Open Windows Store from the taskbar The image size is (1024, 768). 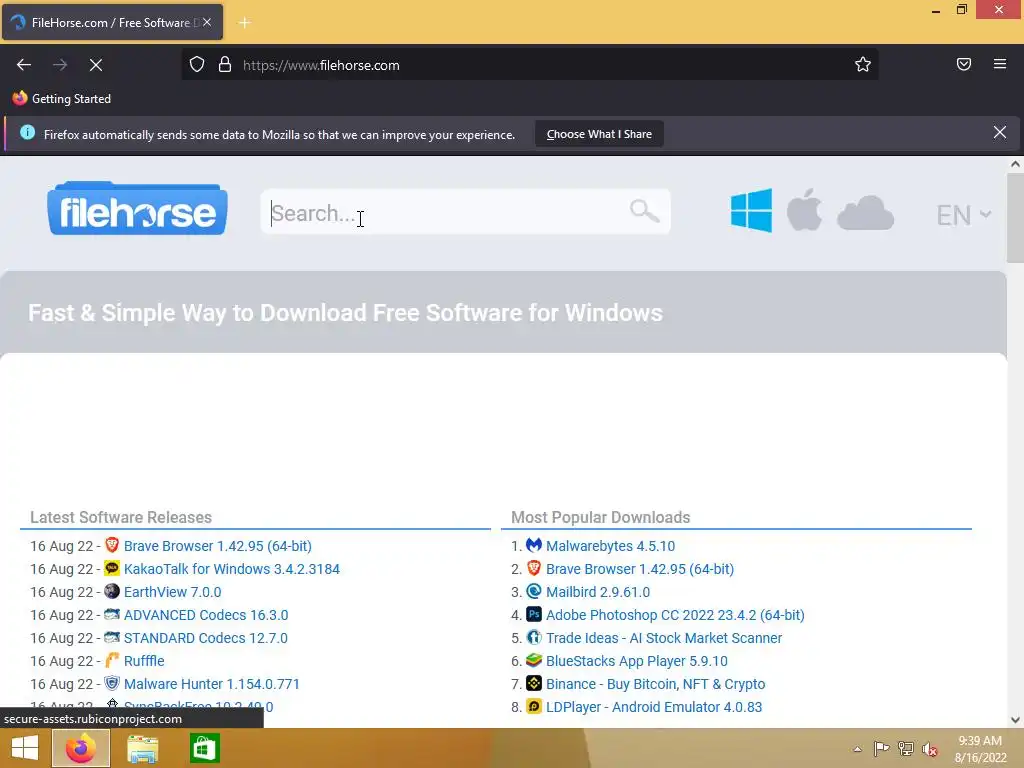204,748
